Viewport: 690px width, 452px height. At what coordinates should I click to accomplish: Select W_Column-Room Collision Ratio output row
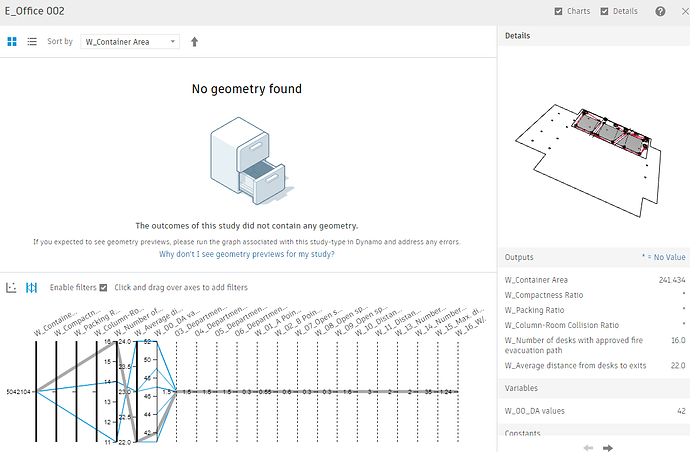595,325
